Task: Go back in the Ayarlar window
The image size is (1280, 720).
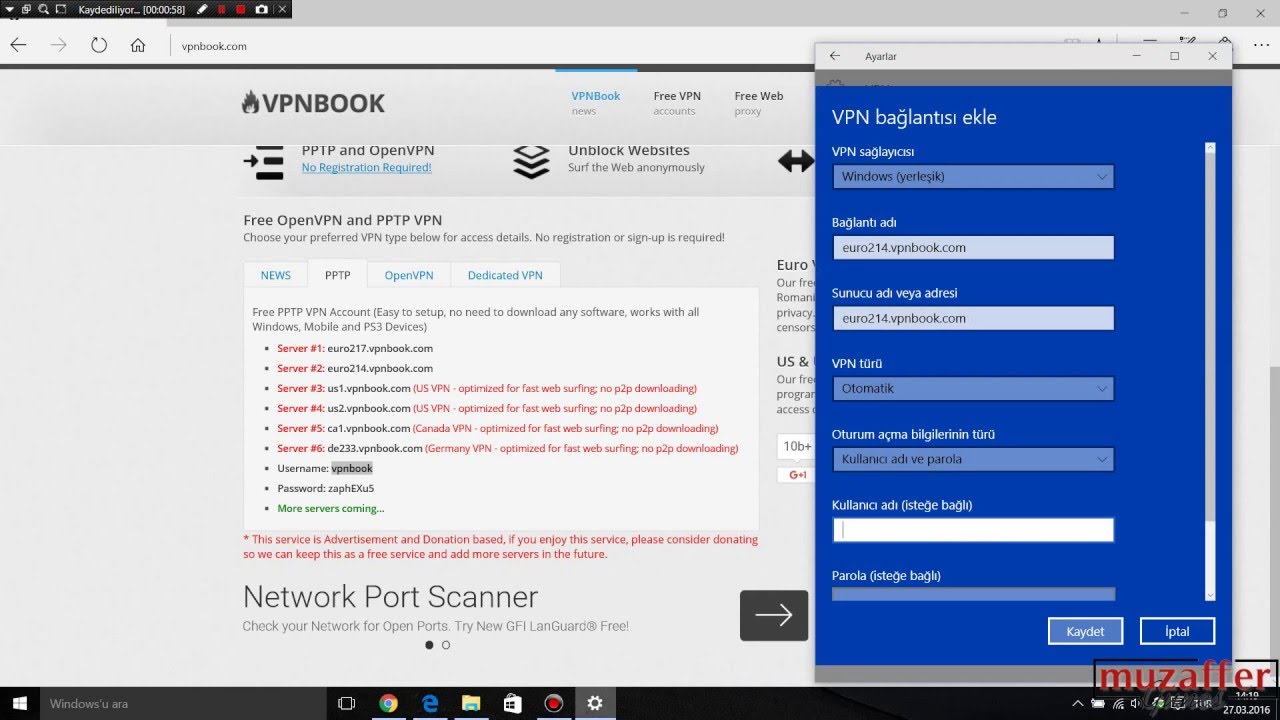Action: pos(835,57)
